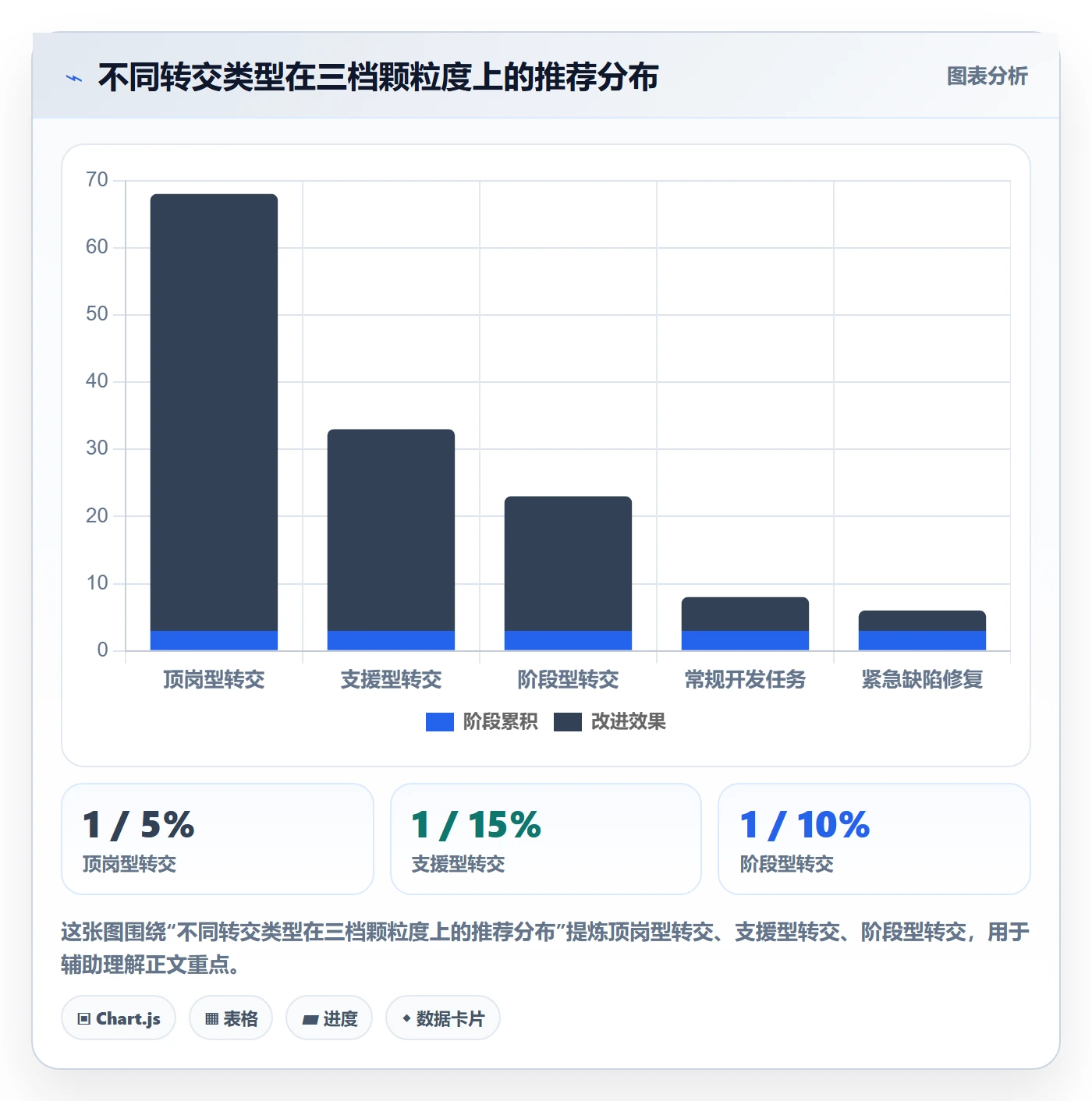Viewport: 1092px width, 1101px height.
Task: Click the 50 y-axis tick label
Action: [97, 314]
